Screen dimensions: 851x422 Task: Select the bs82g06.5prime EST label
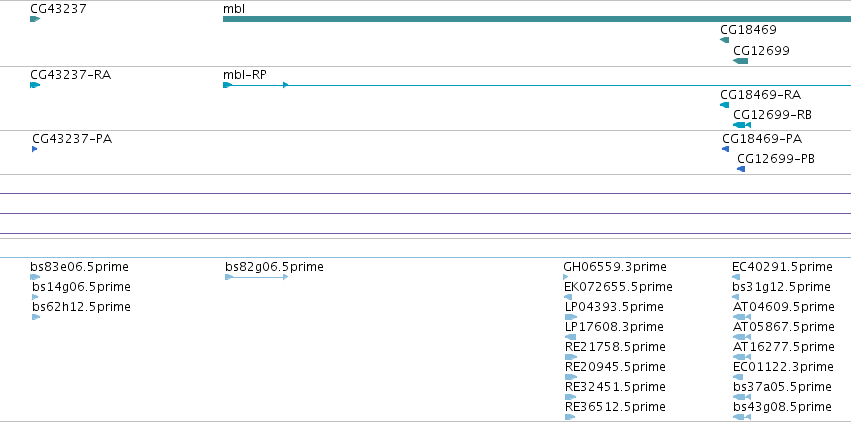coord(274,267)
